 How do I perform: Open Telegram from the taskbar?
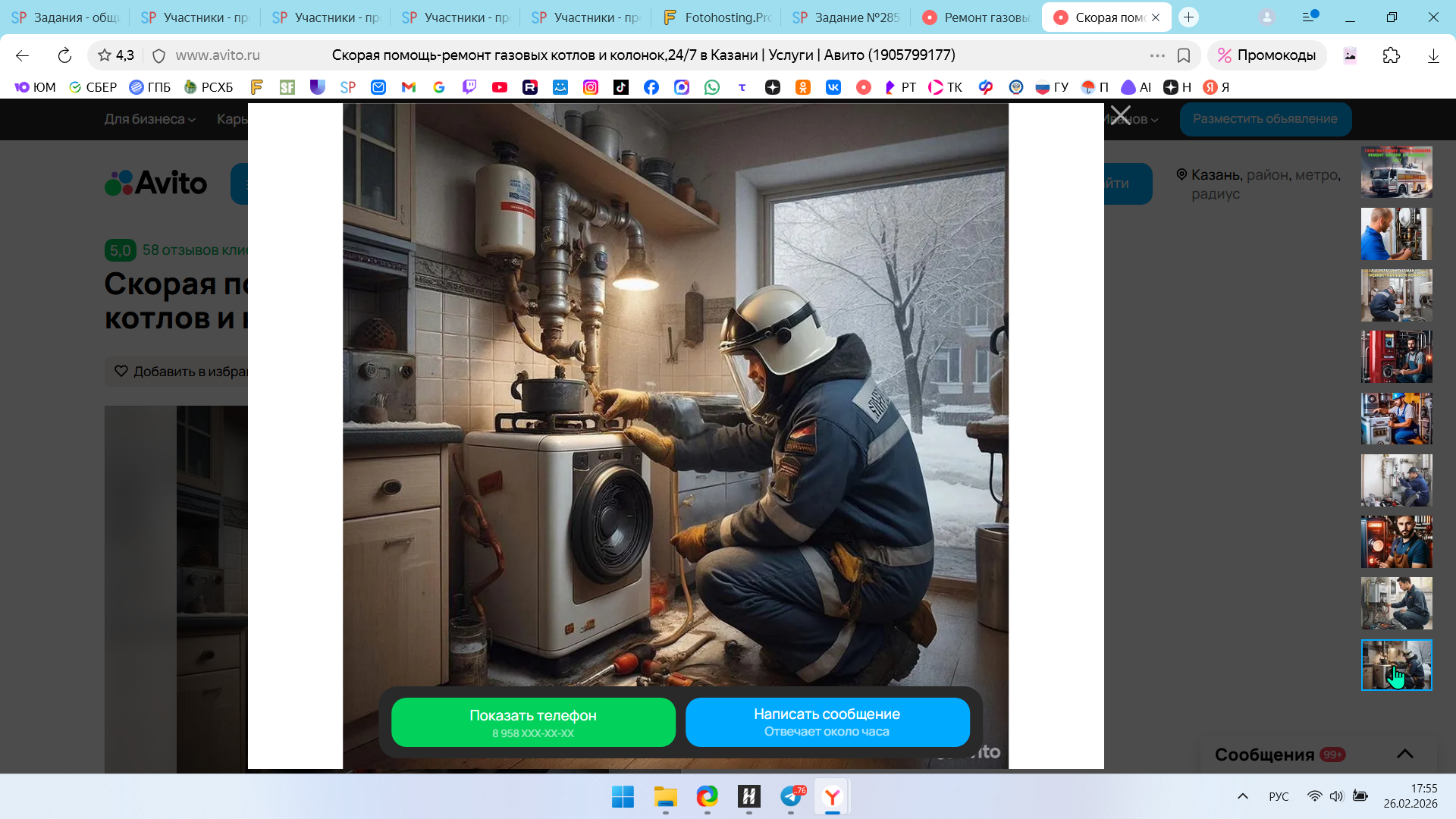(x=791, y=796)
